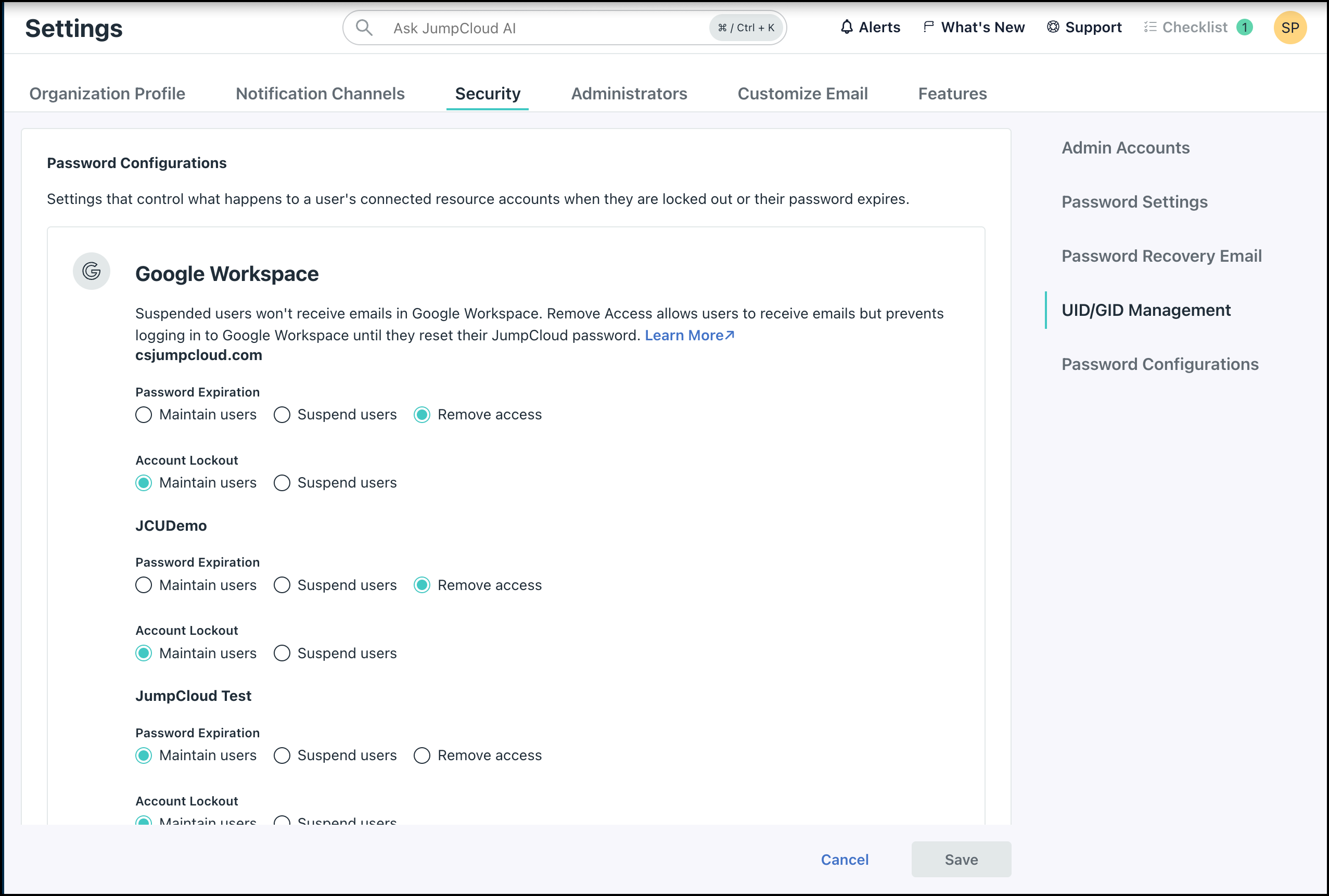Select Maintain users for JCUDemo Password Expiration
This screenshot has height=896, width=1329.
(x=144, y=585)
